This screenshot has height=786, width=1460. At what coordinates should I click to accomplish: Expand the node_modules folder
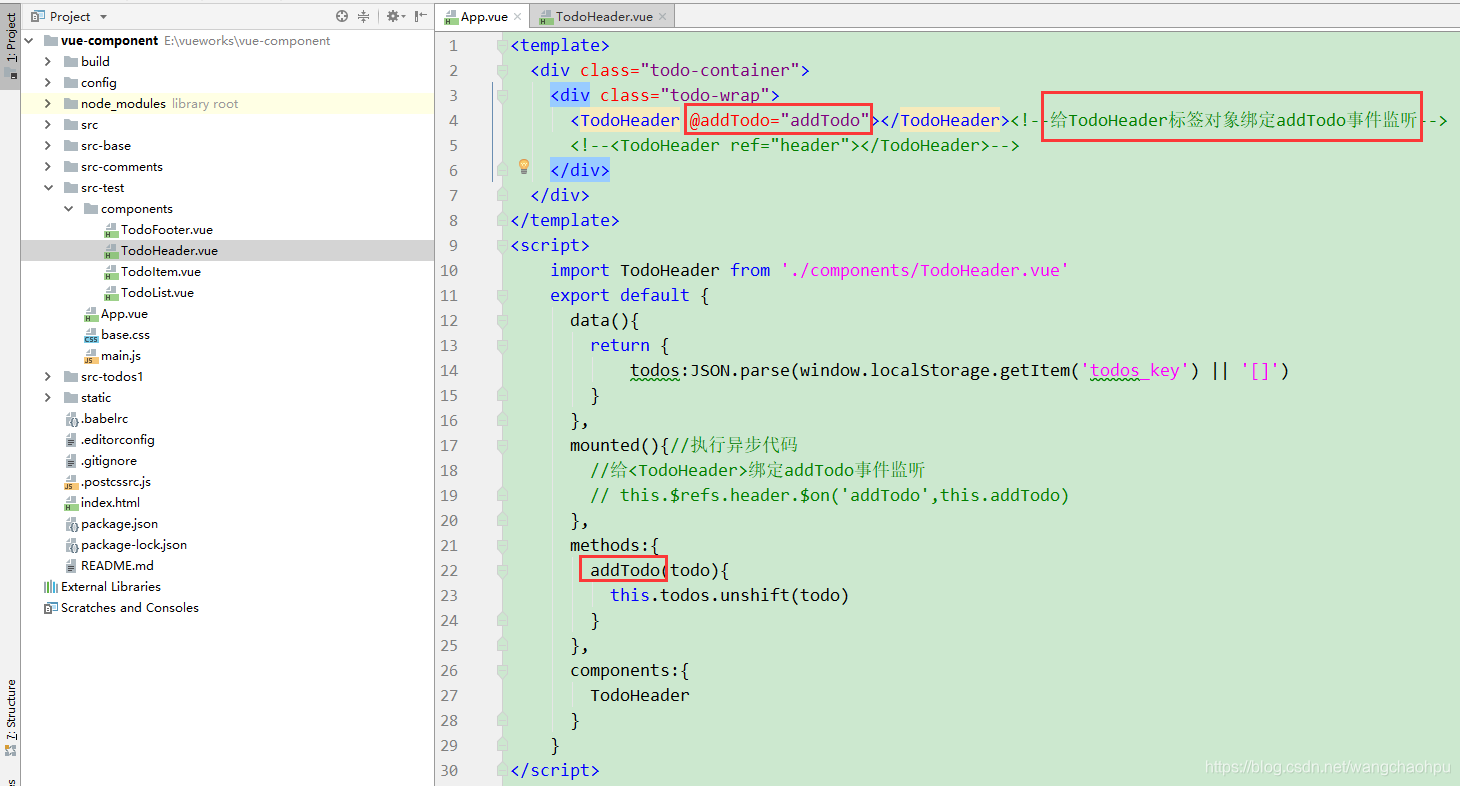pos(48,104)
